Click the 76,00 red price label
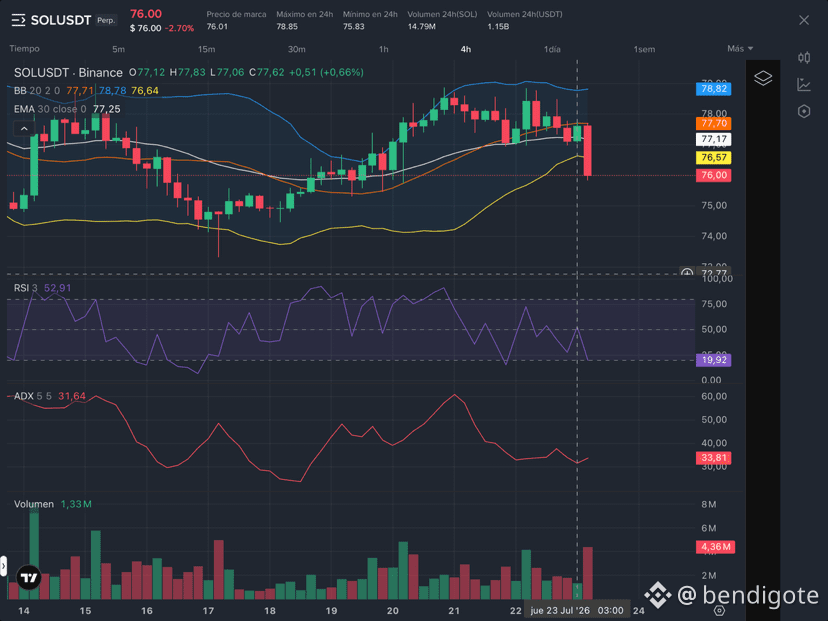 tap(713, 175)
